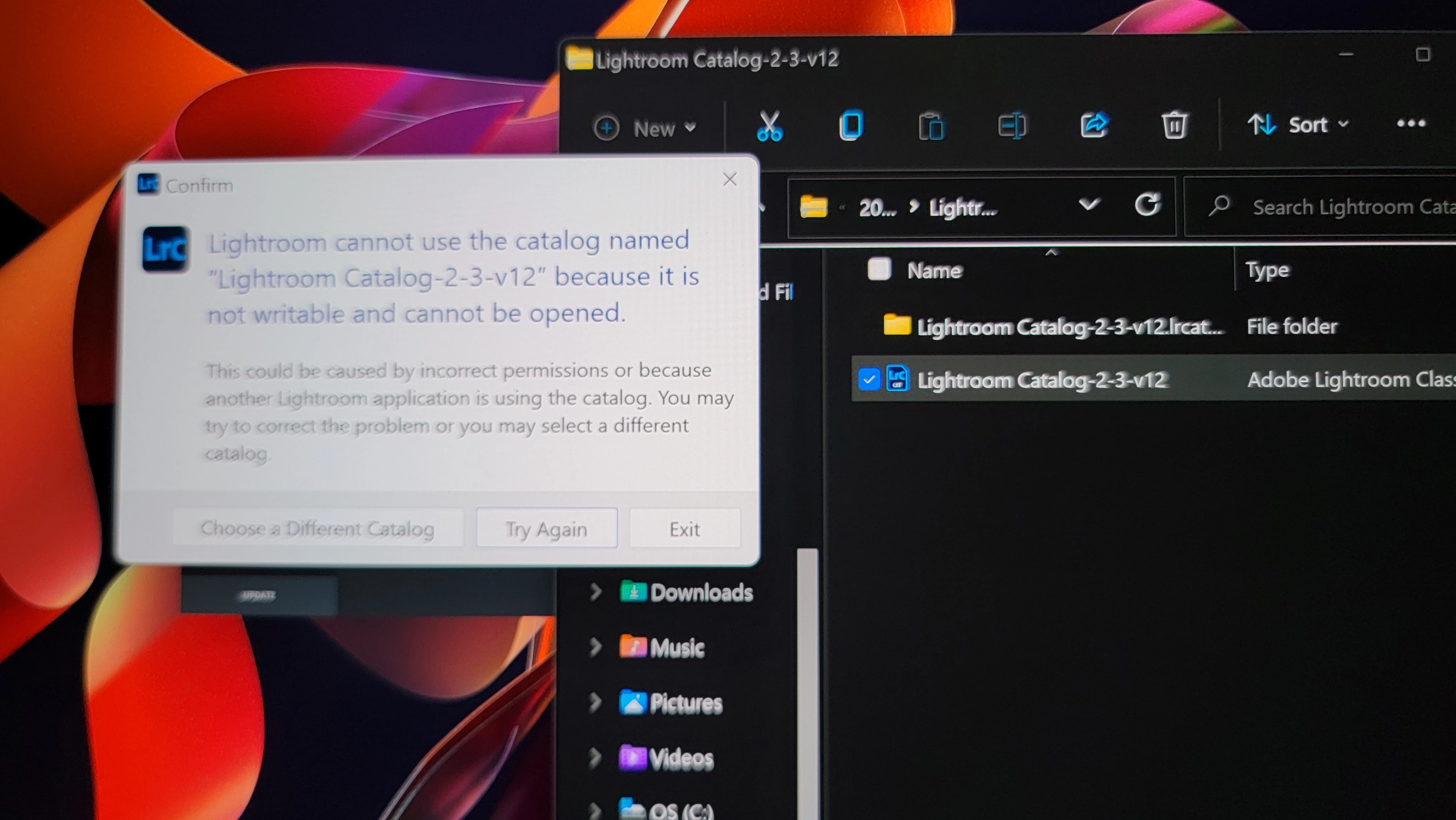
Task: Click the Paste clipboard icon
Action: point(931,126)
